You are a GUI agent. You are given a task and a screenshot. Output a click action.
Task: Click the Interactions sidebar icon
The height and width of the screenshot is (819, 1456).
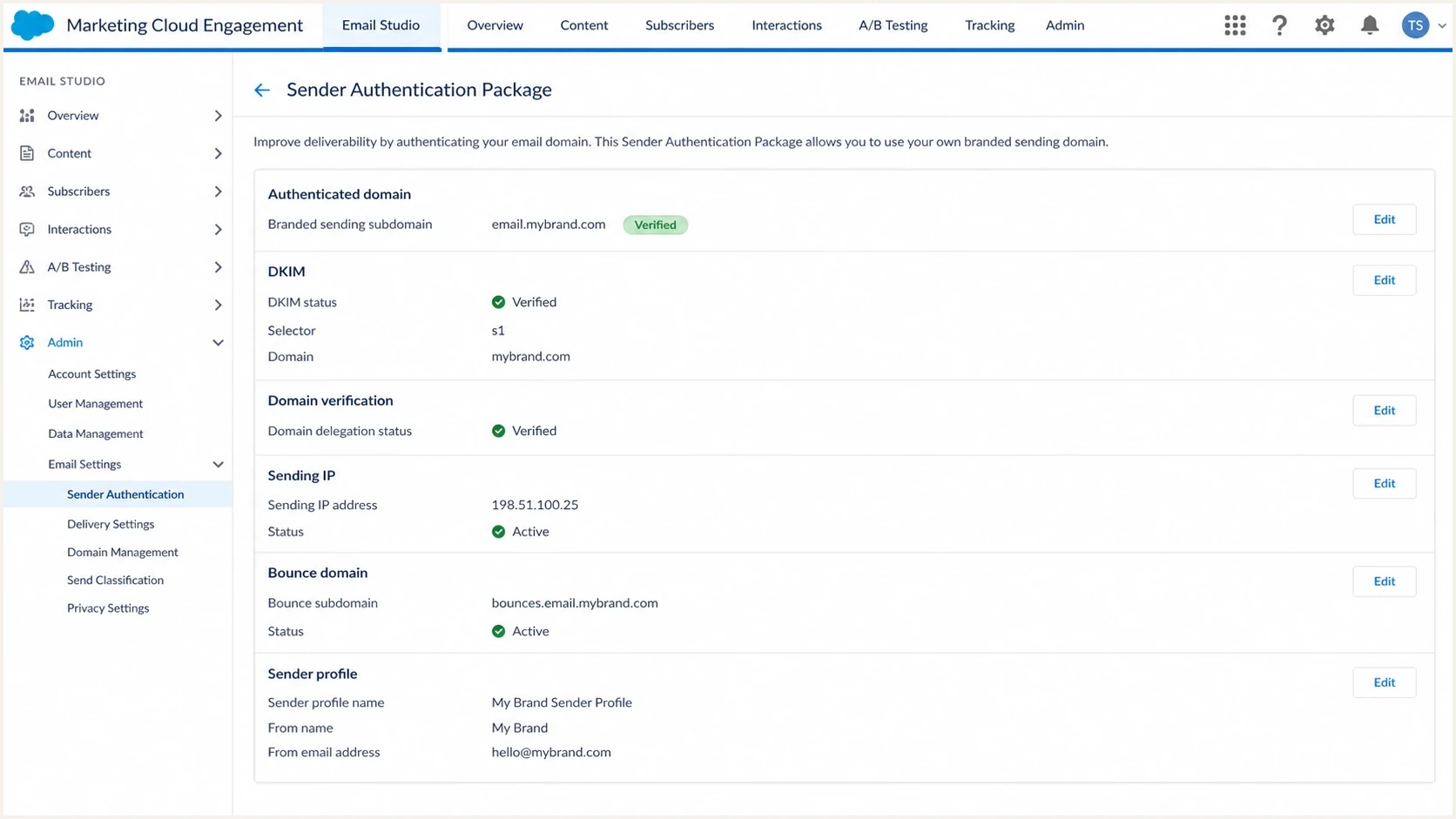point(27,229)
